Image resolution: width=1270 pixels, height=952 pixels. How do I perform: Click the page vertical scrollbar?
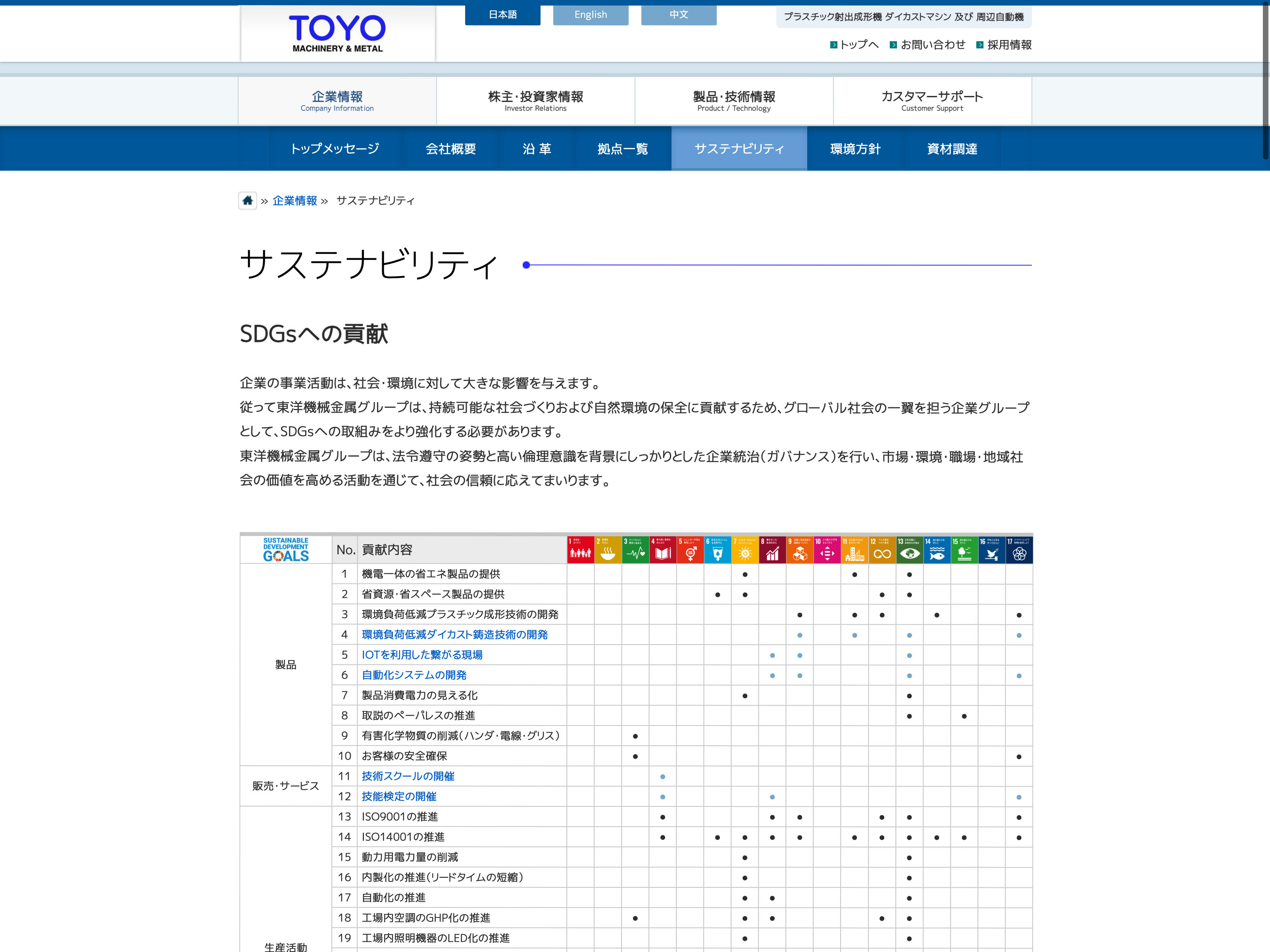1265,81
